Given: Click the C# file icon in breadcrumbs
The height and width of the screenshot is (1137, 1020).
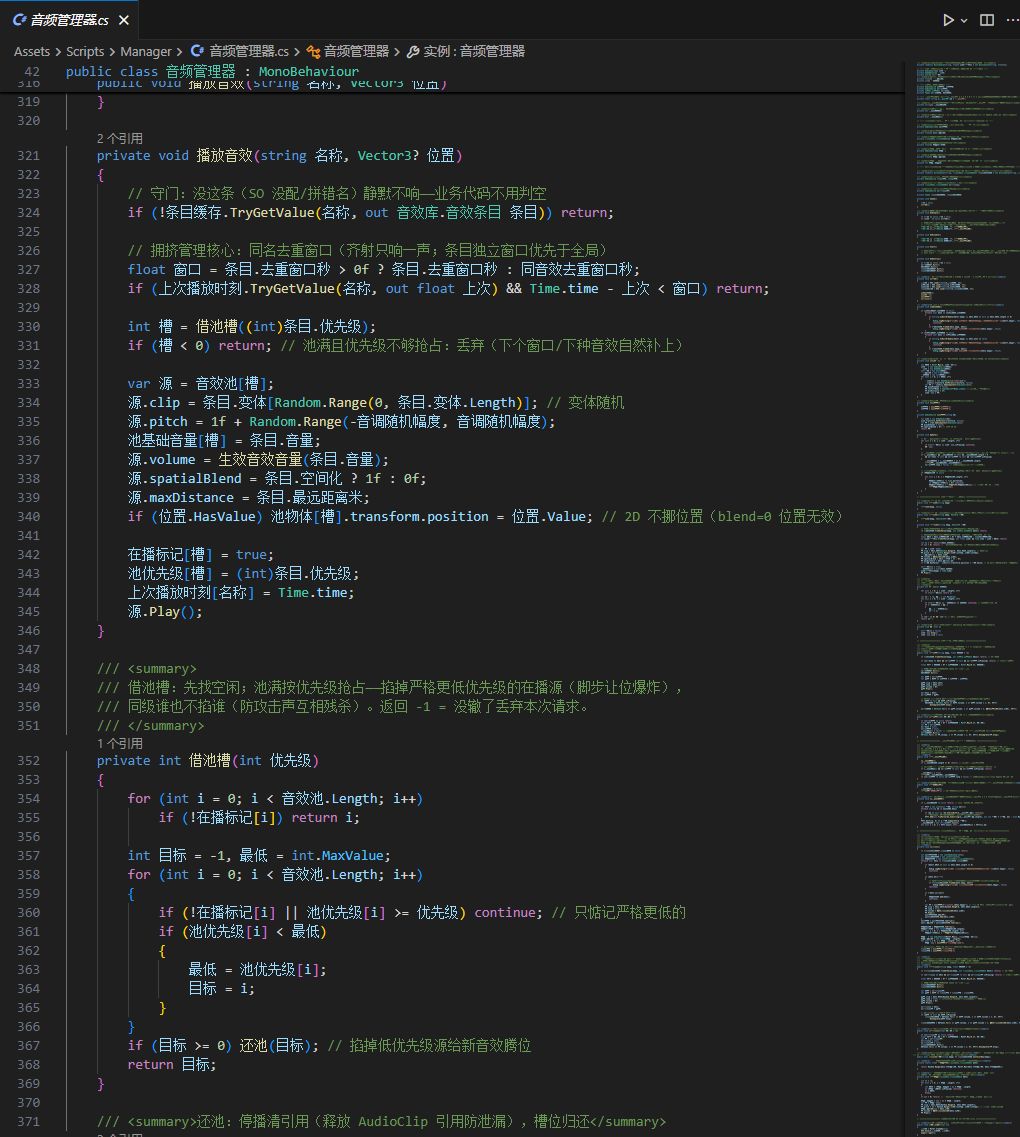Looking at the screenshot, I should [x=197, y=51].
